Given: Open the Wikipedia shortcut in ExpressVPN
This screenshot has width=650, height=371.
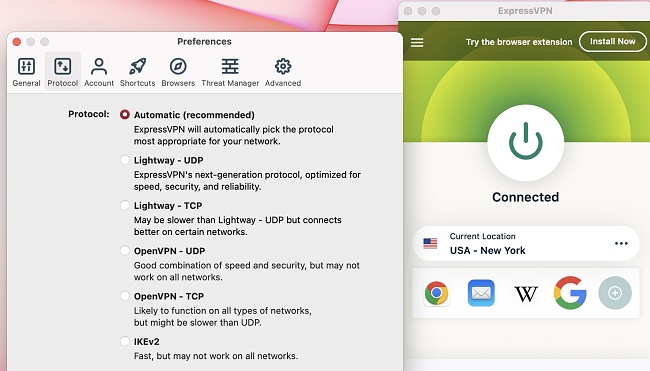Looking at the screenshot, I should (x=526, y=294).
